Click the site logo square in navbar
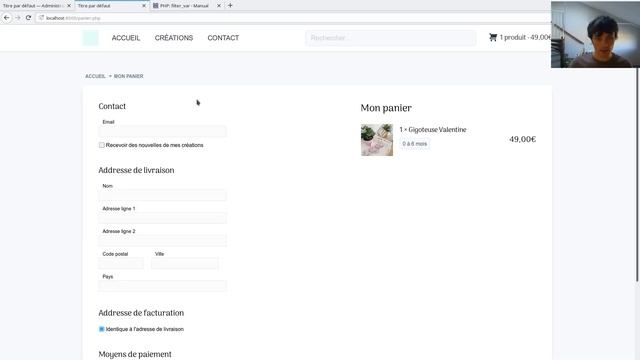 point(91,38)
